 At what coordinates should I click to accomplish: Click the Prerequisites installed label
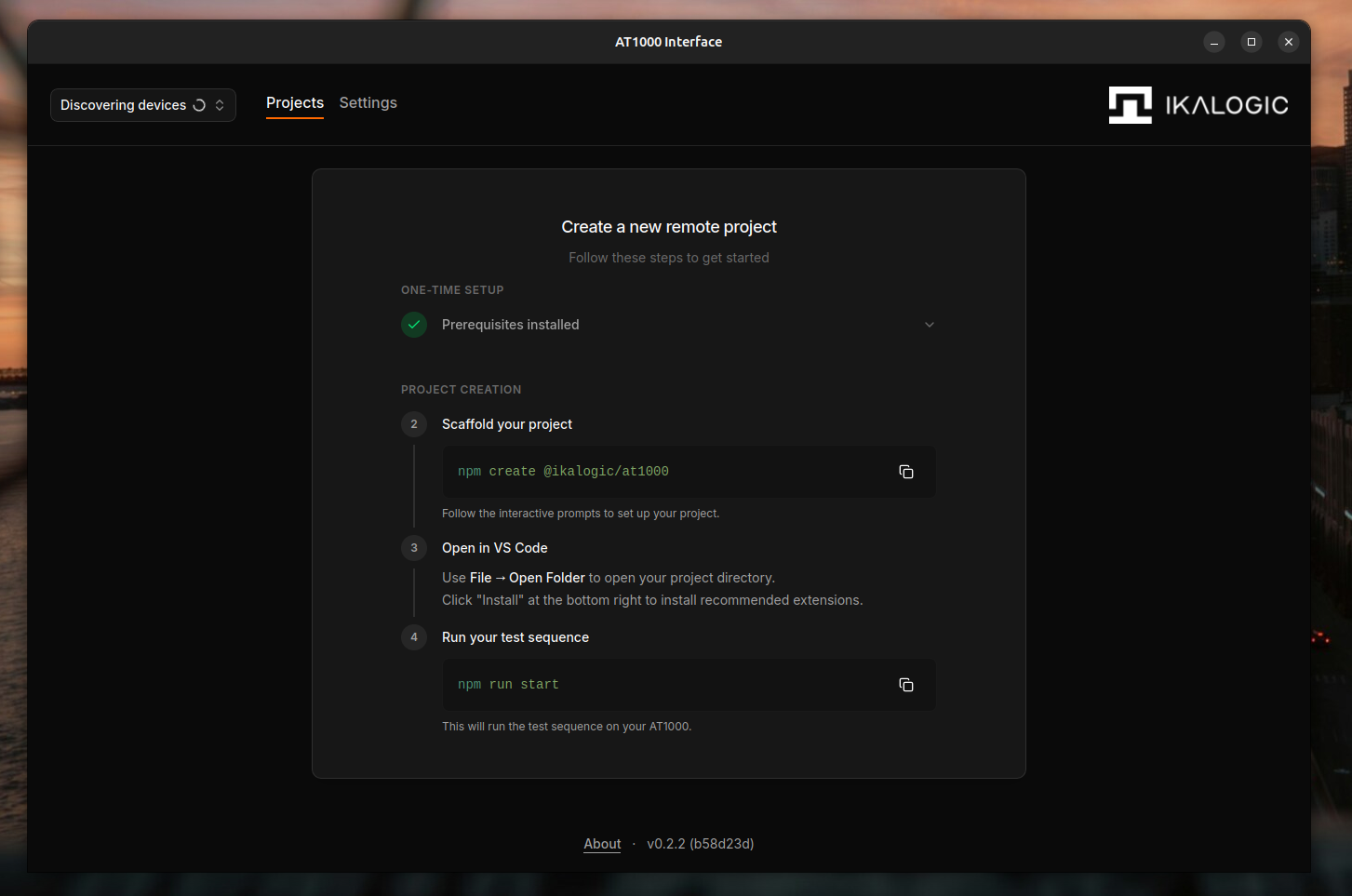pyautogui.click(x=510, y=325)
